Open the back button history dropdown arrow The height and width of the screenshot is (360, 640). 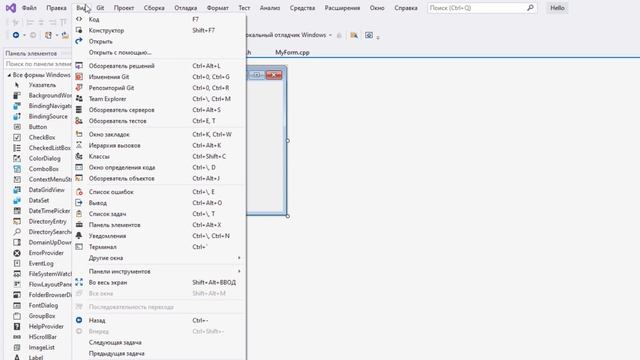tap(24, 35)
